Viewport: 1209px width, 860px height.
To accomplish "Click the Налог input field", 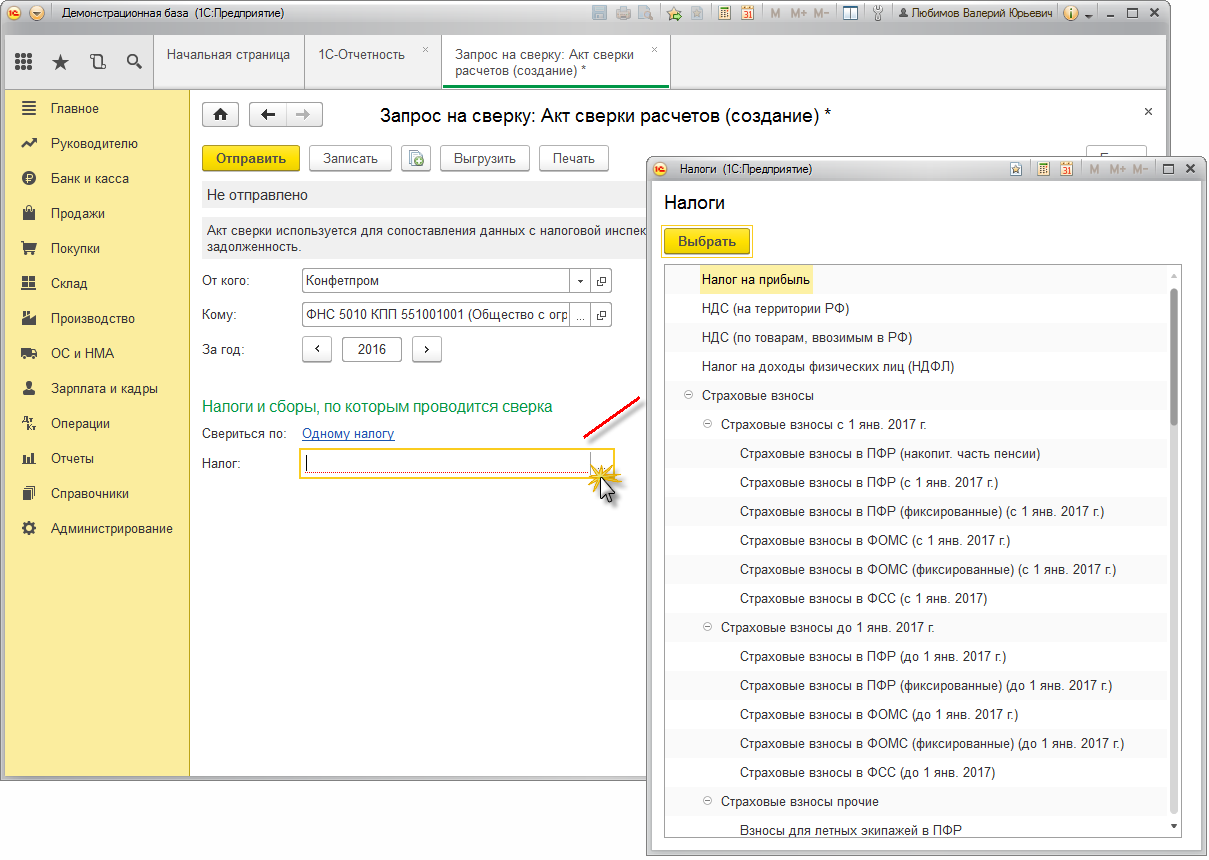I will [x=446, y=463].
